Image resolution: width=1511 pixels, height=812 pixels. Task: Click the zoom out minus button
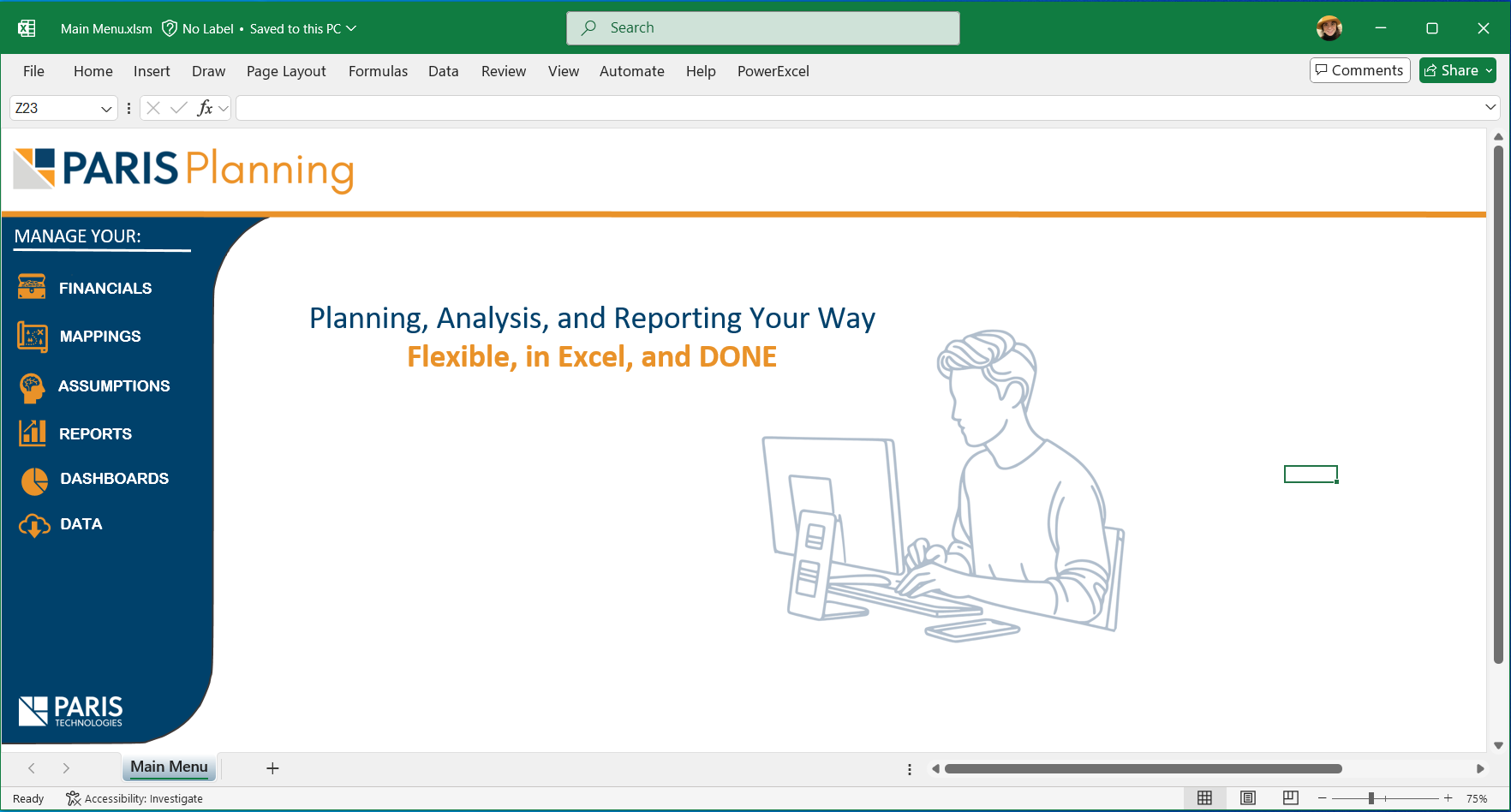click(1322, 798)
